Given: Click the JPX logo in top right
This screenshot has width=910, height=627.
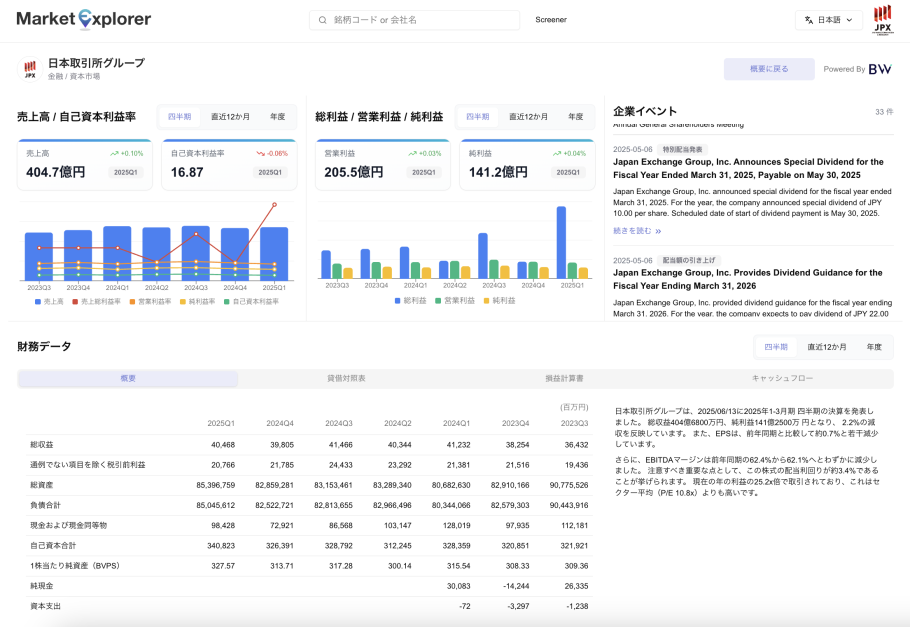Looking at the screenshot, I should 882,19.
